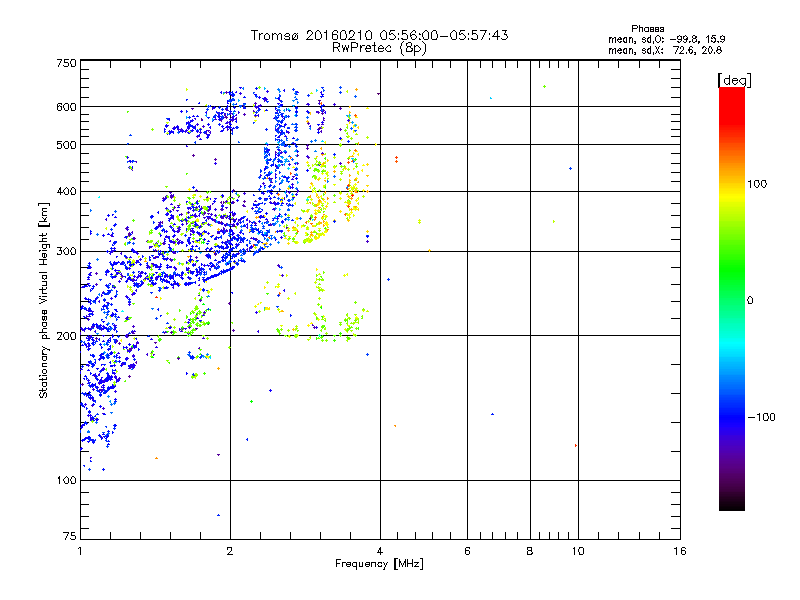Click the '[deg]' colorbar unit label
Viewport: 800px width, 600px height.
tap(734, 80)
